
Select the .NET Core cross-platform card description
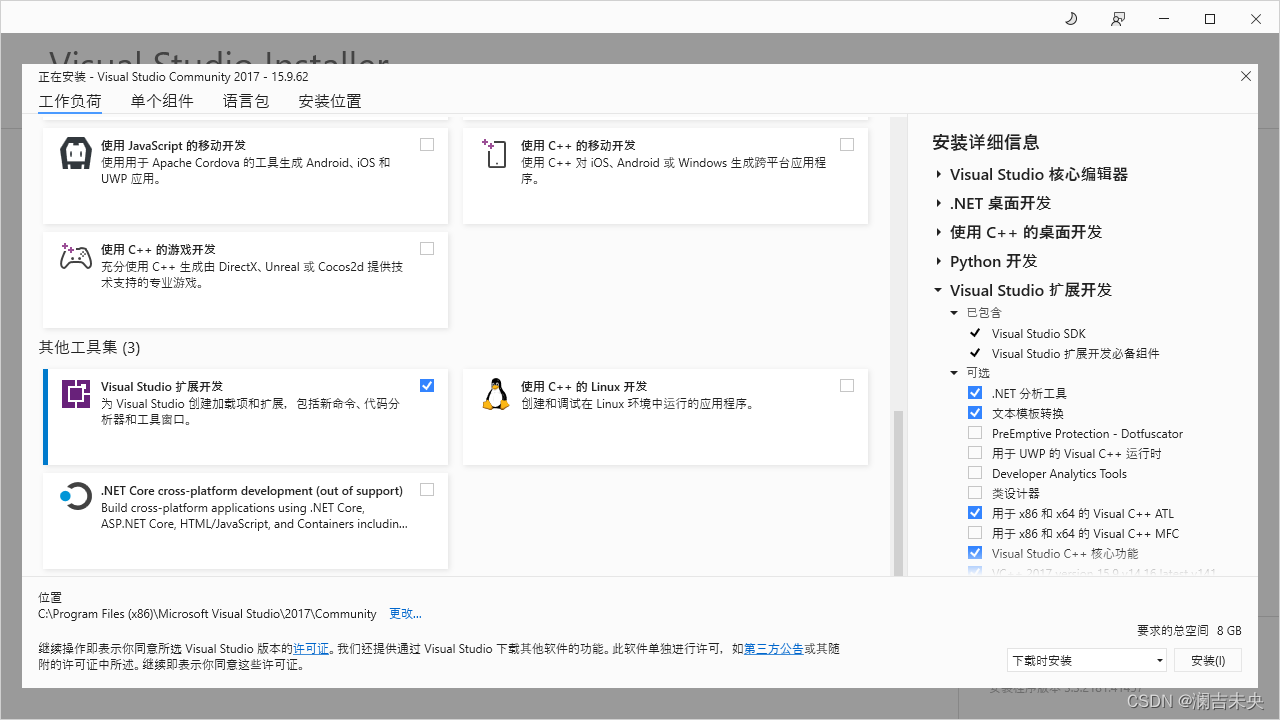[x=254, y=515]
